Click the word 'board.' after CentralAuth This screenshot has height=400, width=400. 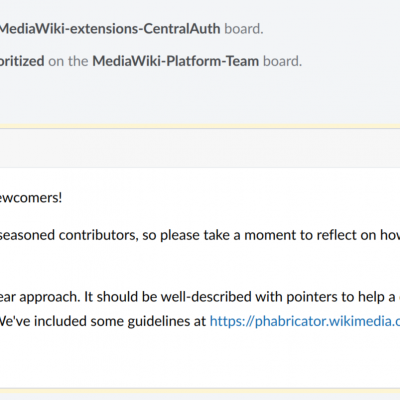coord(244,29)
